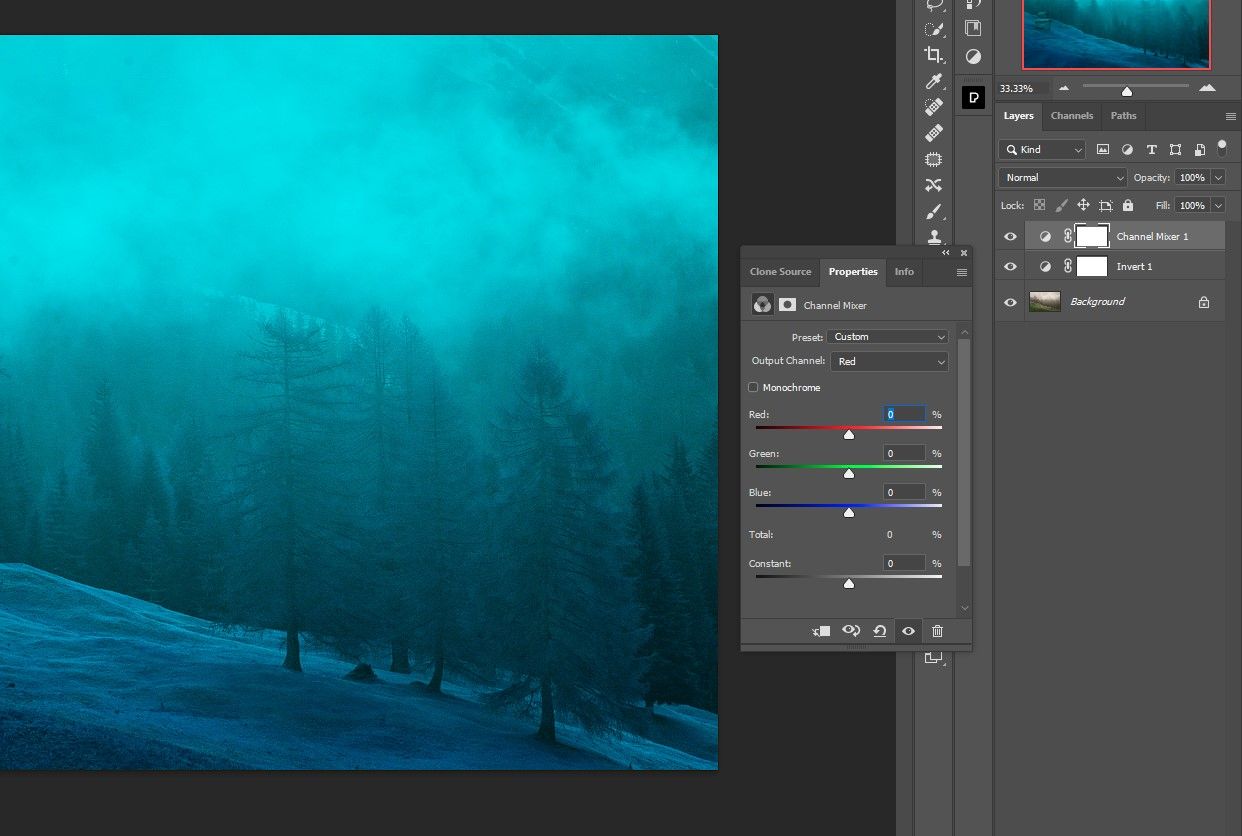Click the Constant percentage input field
This screenshot has height=836, width=1242.
tap(904, 564)
